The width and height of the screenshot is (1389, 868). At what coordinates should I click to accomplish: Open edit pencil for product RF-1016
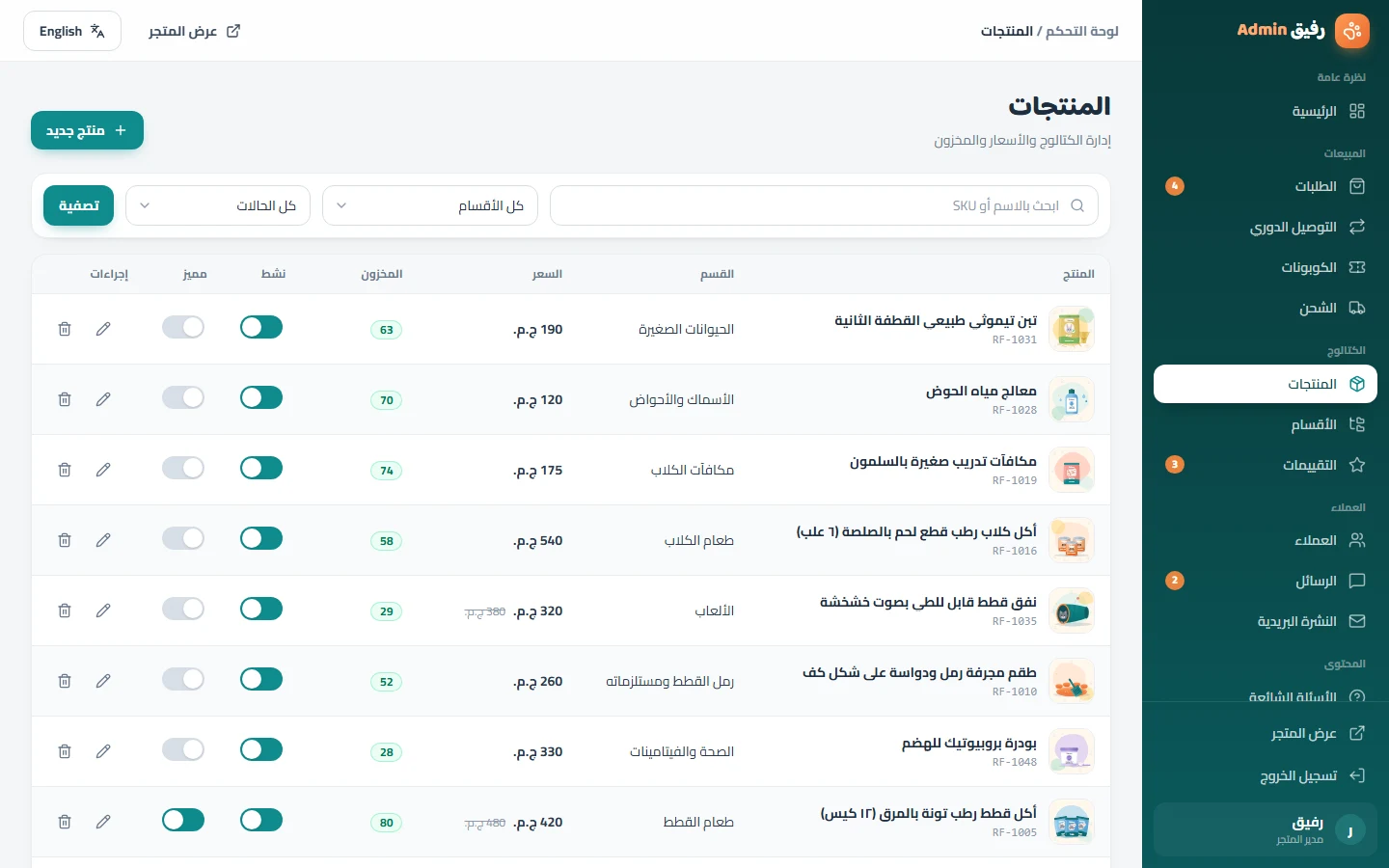103,540
